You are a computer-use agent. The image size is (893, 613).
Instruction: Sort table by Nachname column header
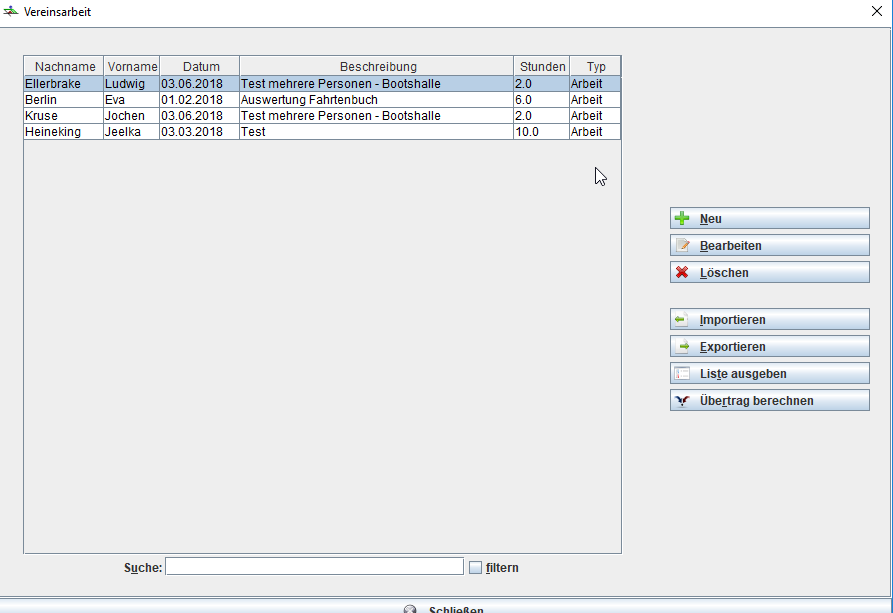click(64, 67)
